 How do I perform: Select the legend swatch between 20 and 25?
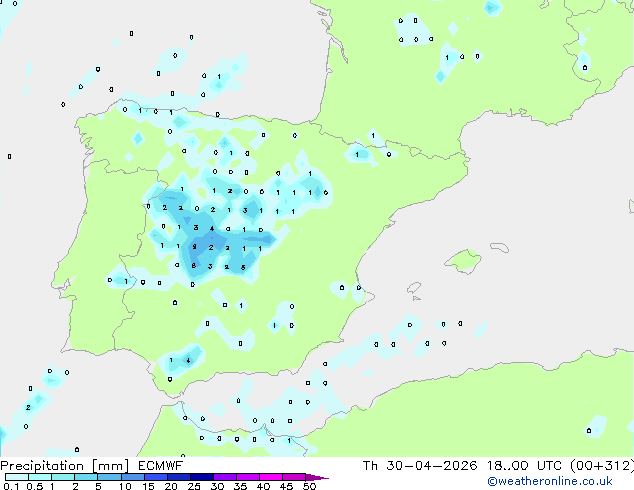point(179,477)
